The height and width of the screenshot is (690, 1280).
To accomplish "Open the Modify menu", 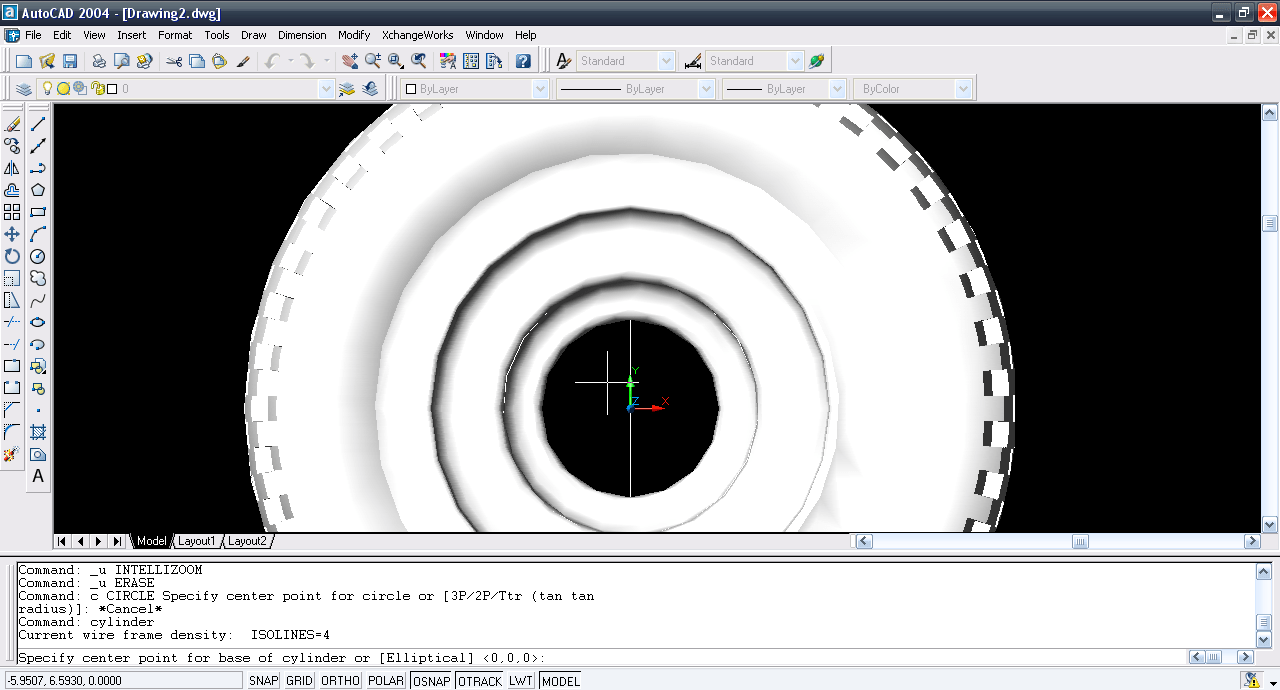I will click(x=354, y=35).
